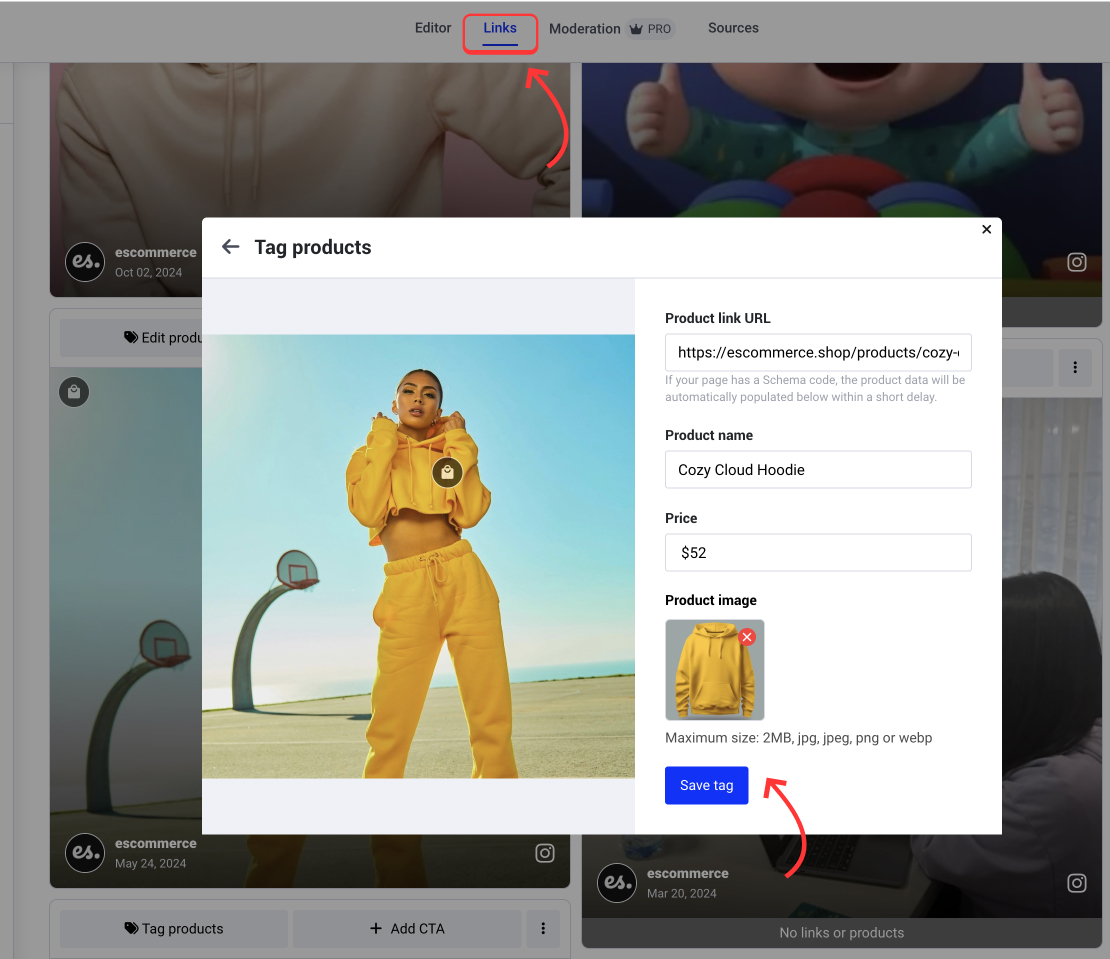The height and width of the screenshot is (959, 1110).
Task: Select the shopping bag tag on the model photo
Action: click(447, 472)
